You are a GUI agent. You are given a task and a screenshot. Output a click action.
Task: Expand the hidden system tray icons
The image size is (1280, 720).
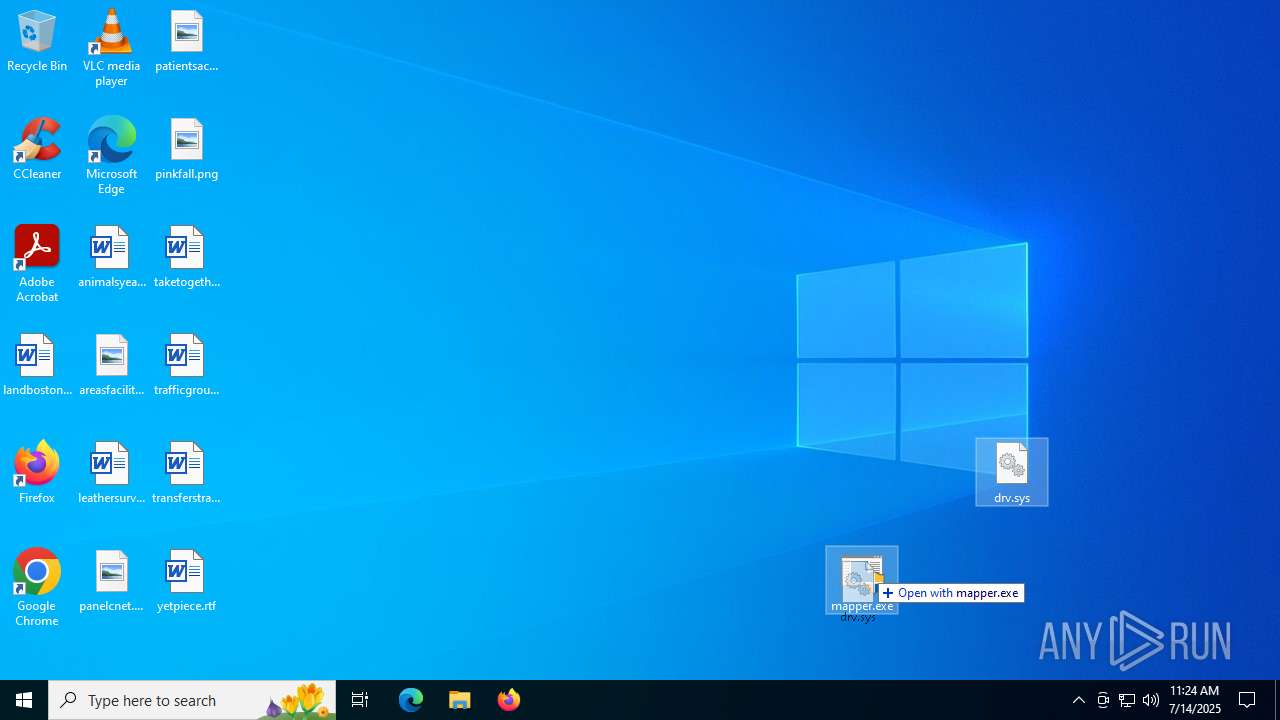point(1079,700)
